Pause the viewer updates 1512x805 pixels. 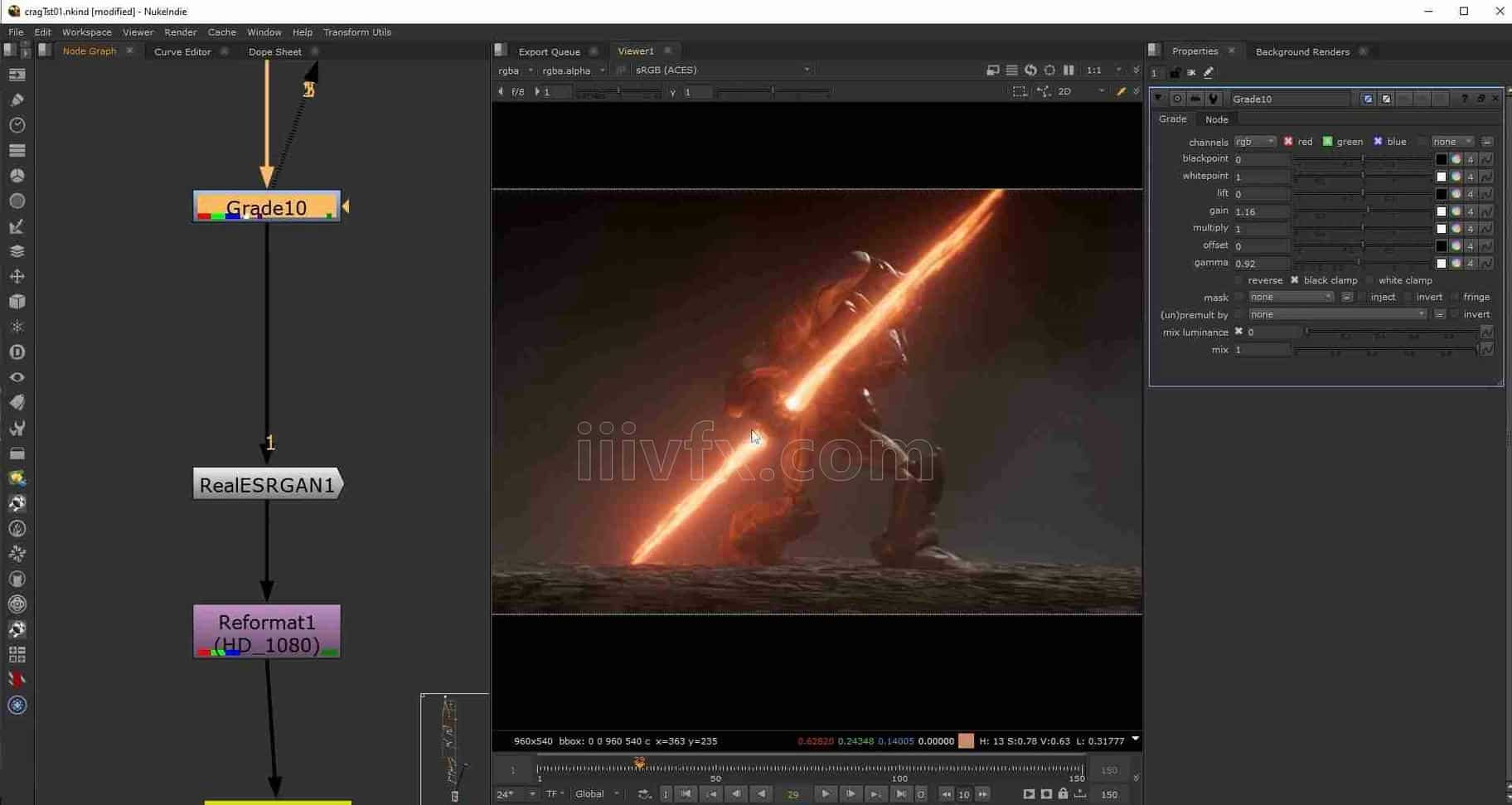coord(1069,70)
